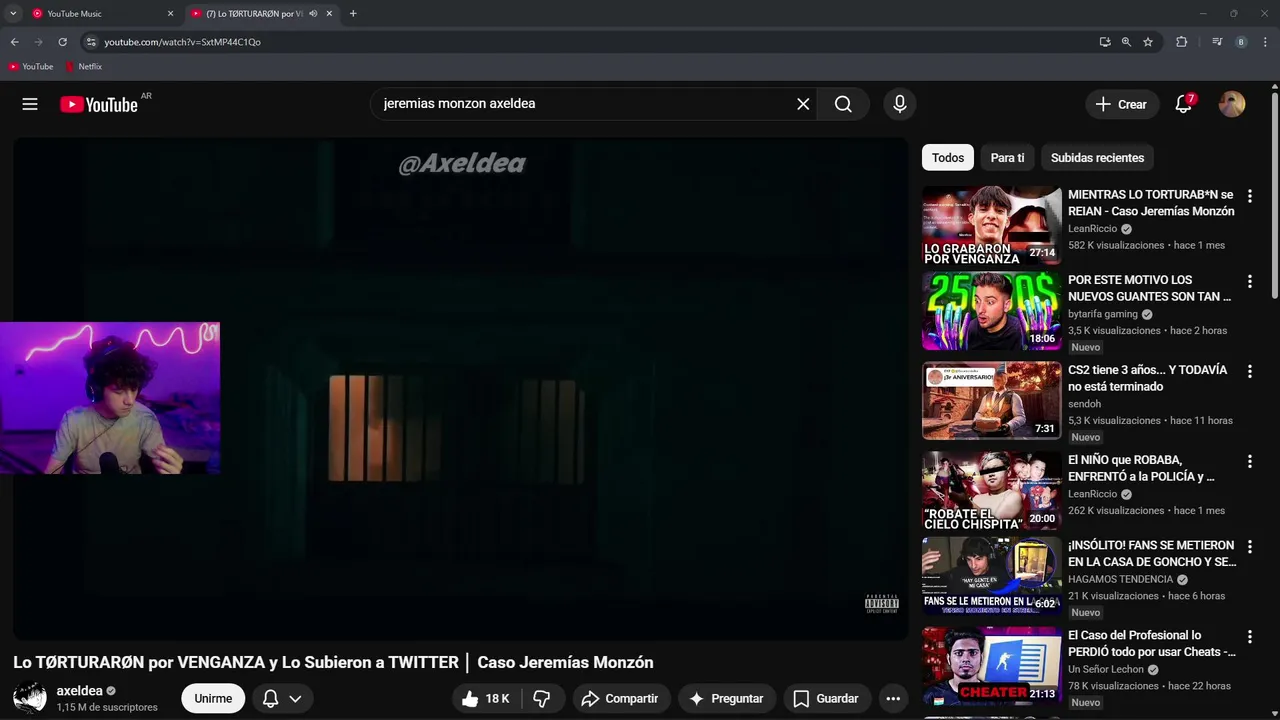Open more actions ellipsis under video

coord(893,699)
